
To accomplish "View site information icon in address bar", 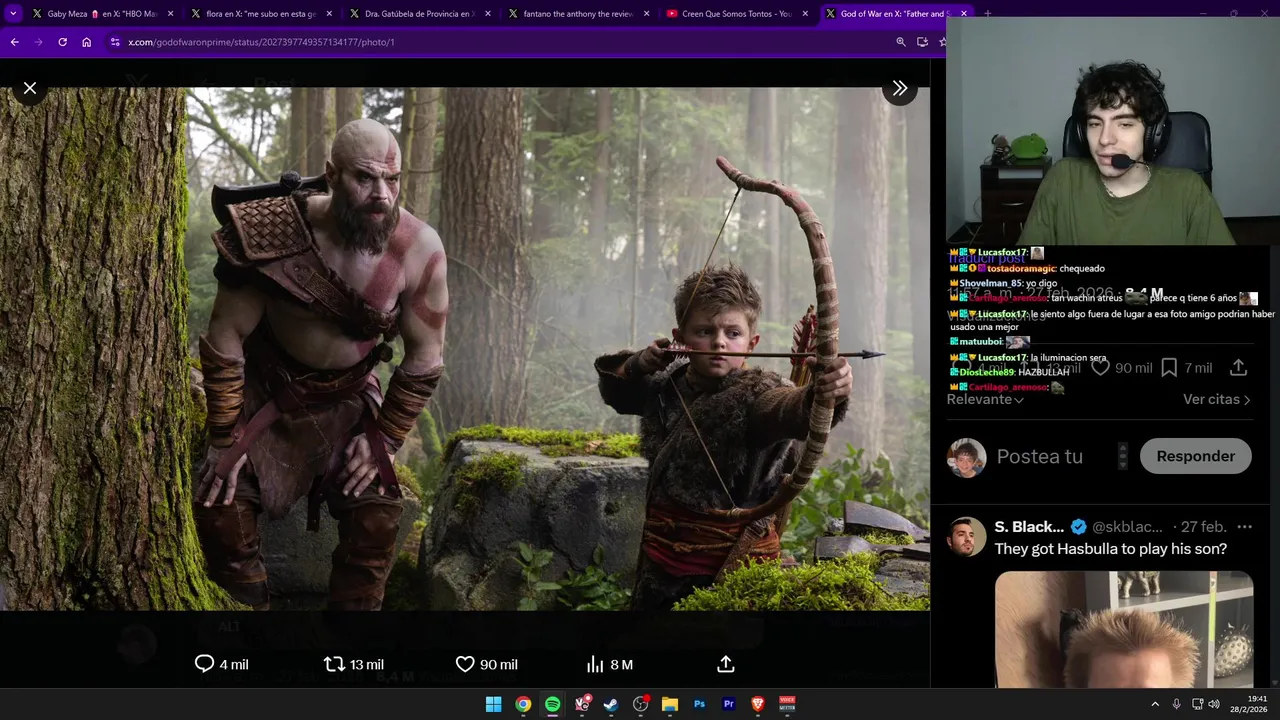I will [x=115, y=42].
